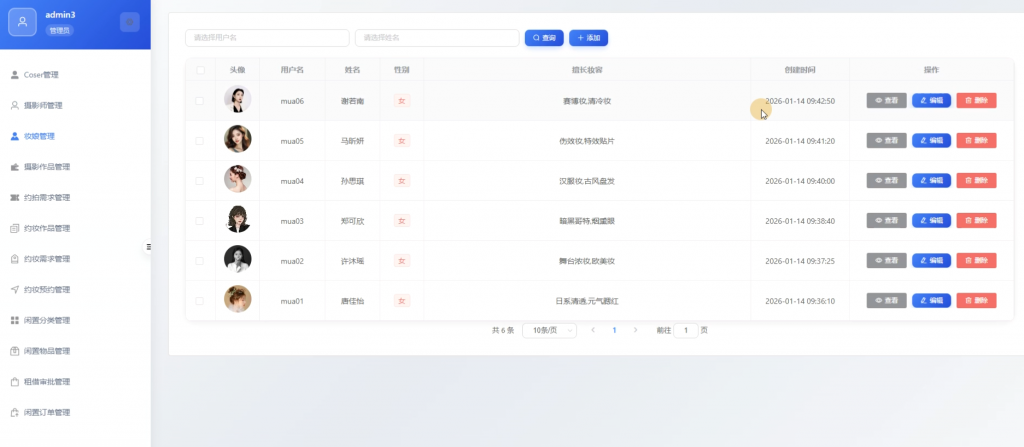Check the checkbox for row mua04

click(x=199, y=181)
